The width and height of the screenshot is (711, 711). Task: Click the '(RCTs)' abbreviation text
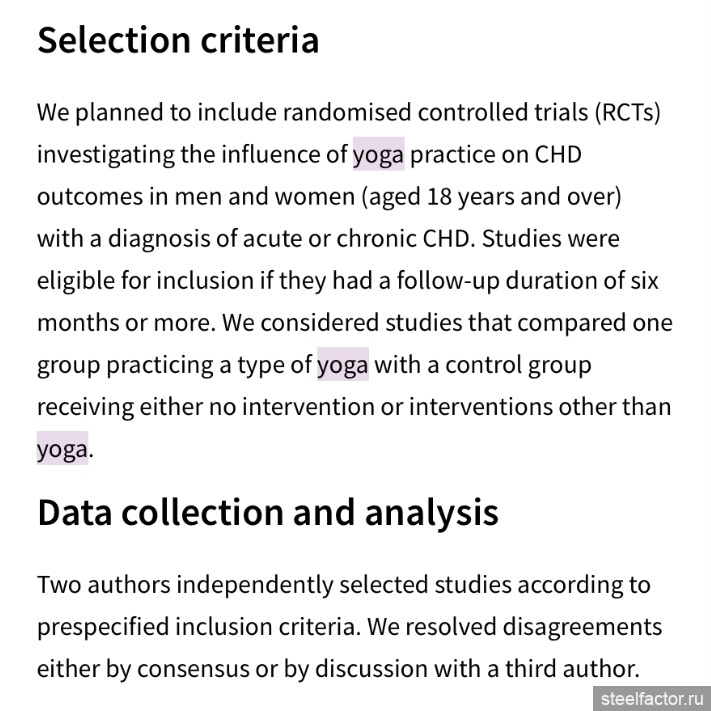tap(628, 112)
